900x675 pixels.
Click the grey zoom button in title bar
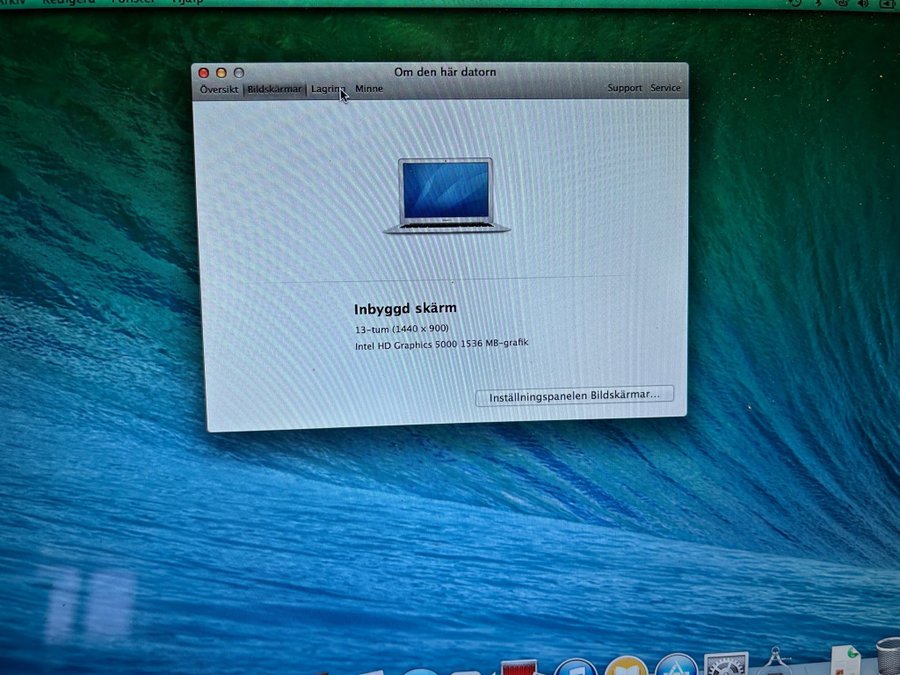[238, 73]
